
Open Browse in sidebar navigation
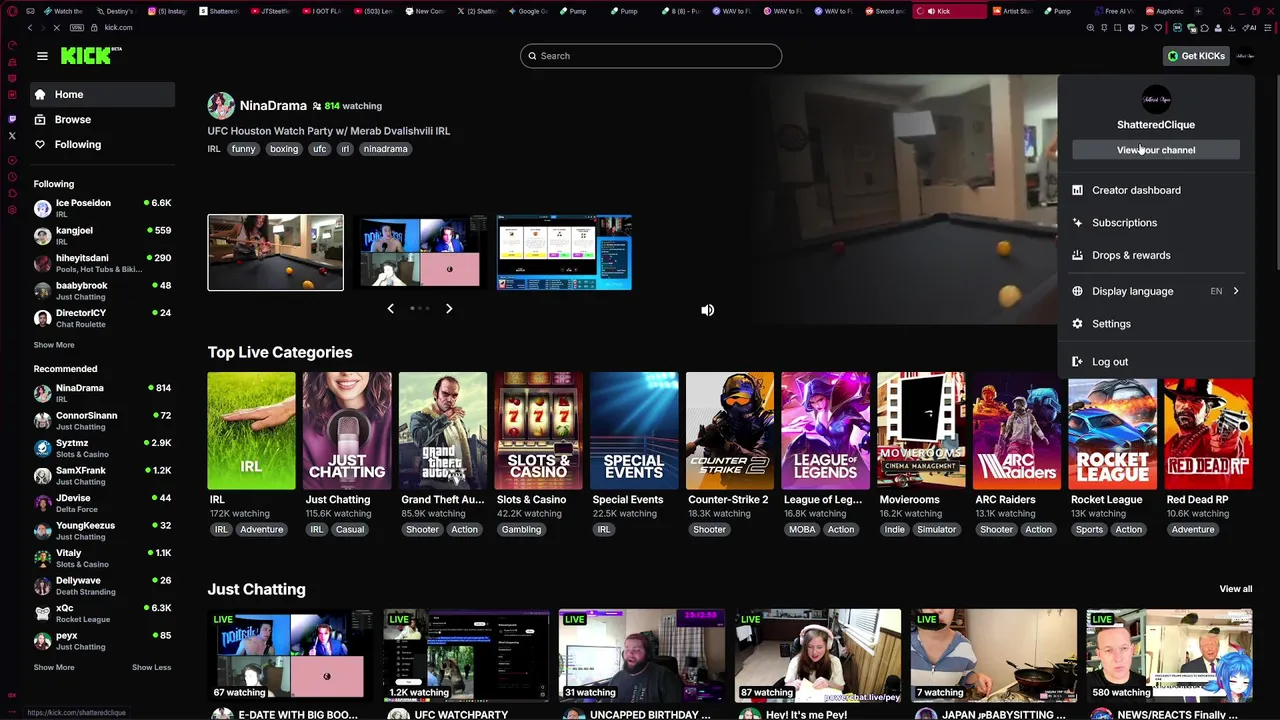(102, 119)
